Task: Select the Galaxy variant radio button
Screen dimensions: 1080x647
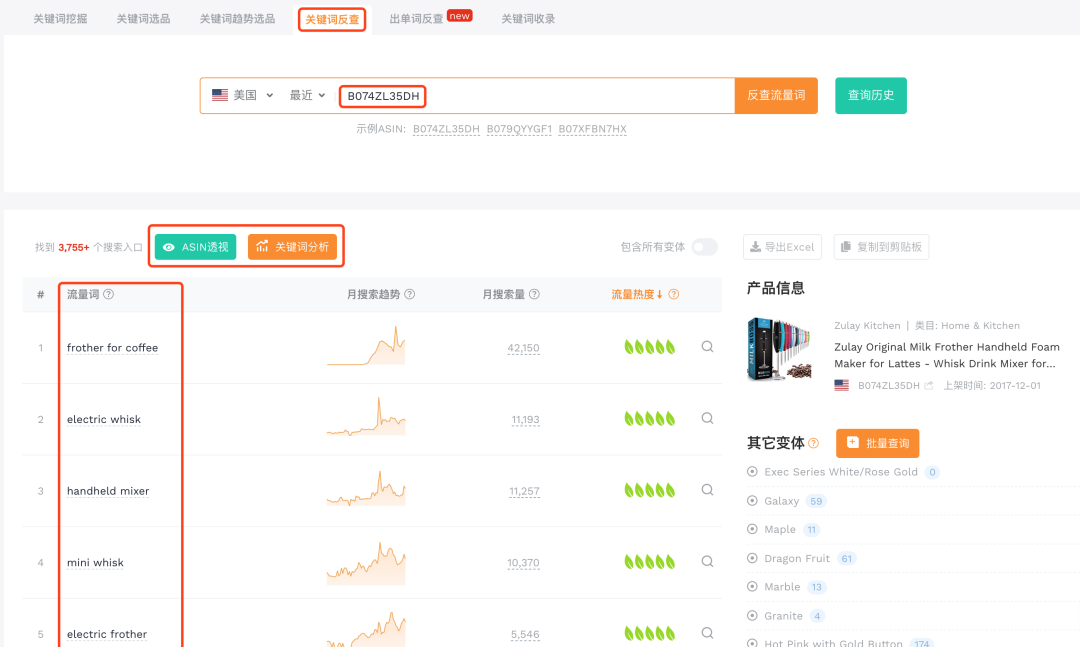Action: [752, 500]
